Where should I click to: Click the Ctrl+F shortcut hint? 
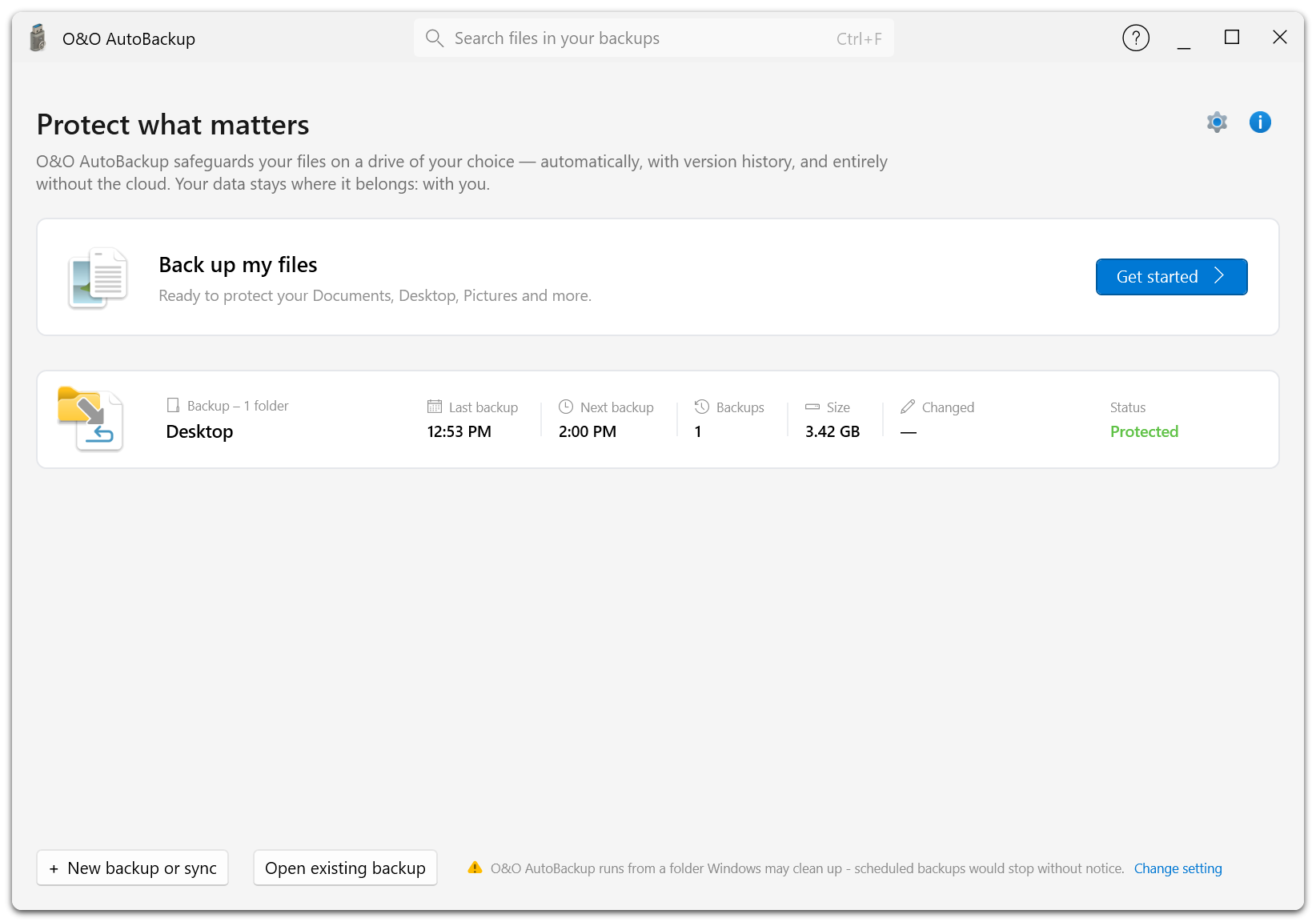coord(859,38)
